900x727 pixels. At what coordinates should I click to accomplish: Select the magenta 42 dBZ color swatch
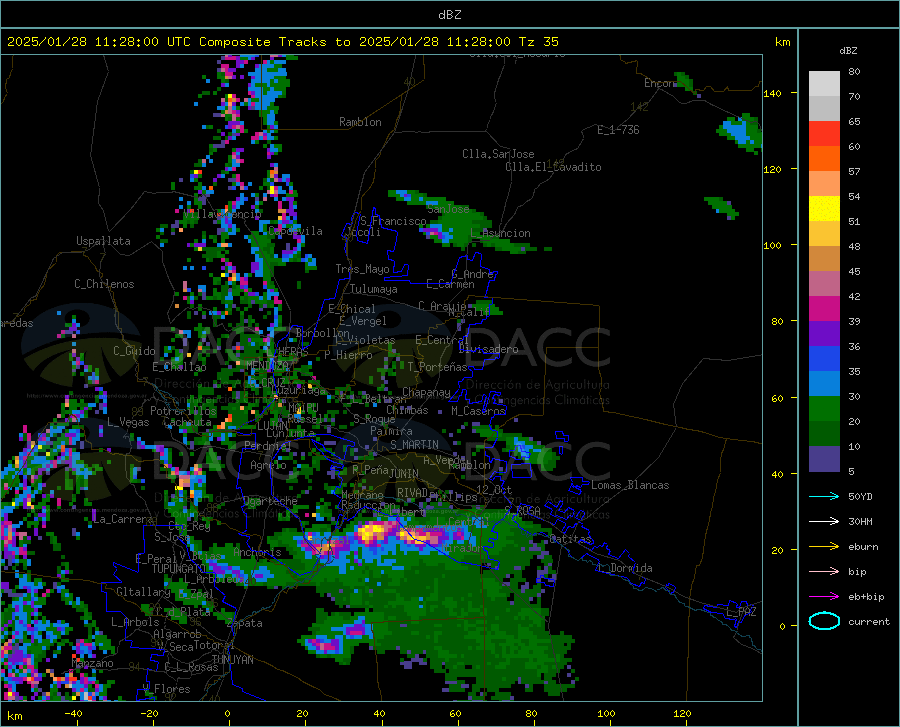point(824,309)
